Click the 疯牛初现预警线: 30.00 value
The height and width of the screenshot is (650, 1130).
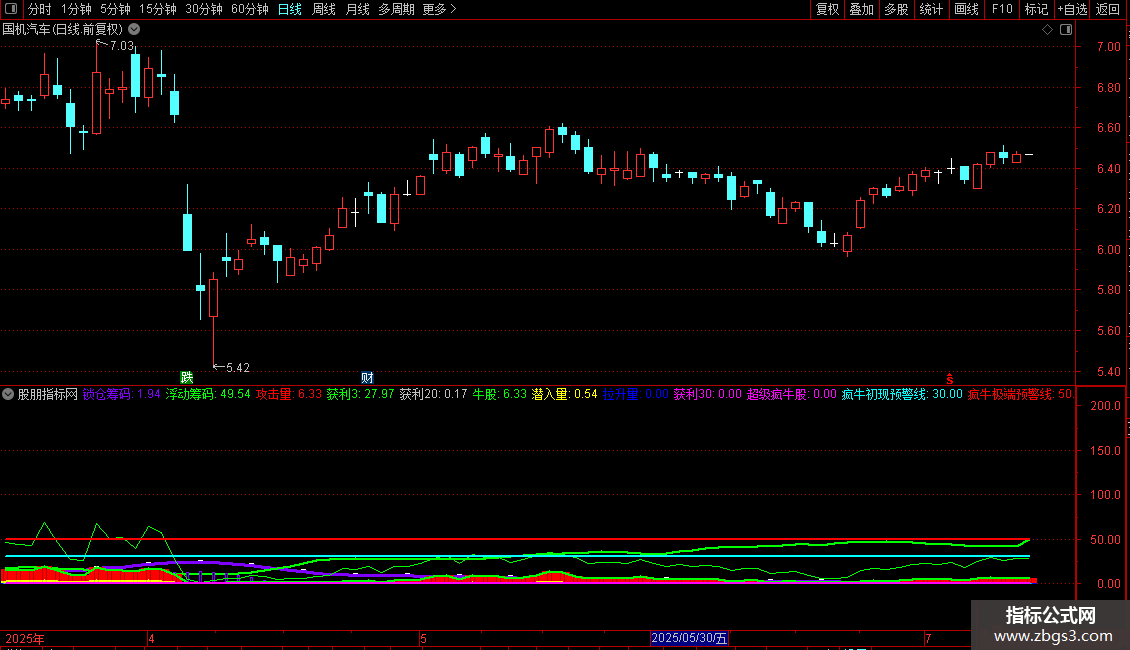click(x=902, y=394)
